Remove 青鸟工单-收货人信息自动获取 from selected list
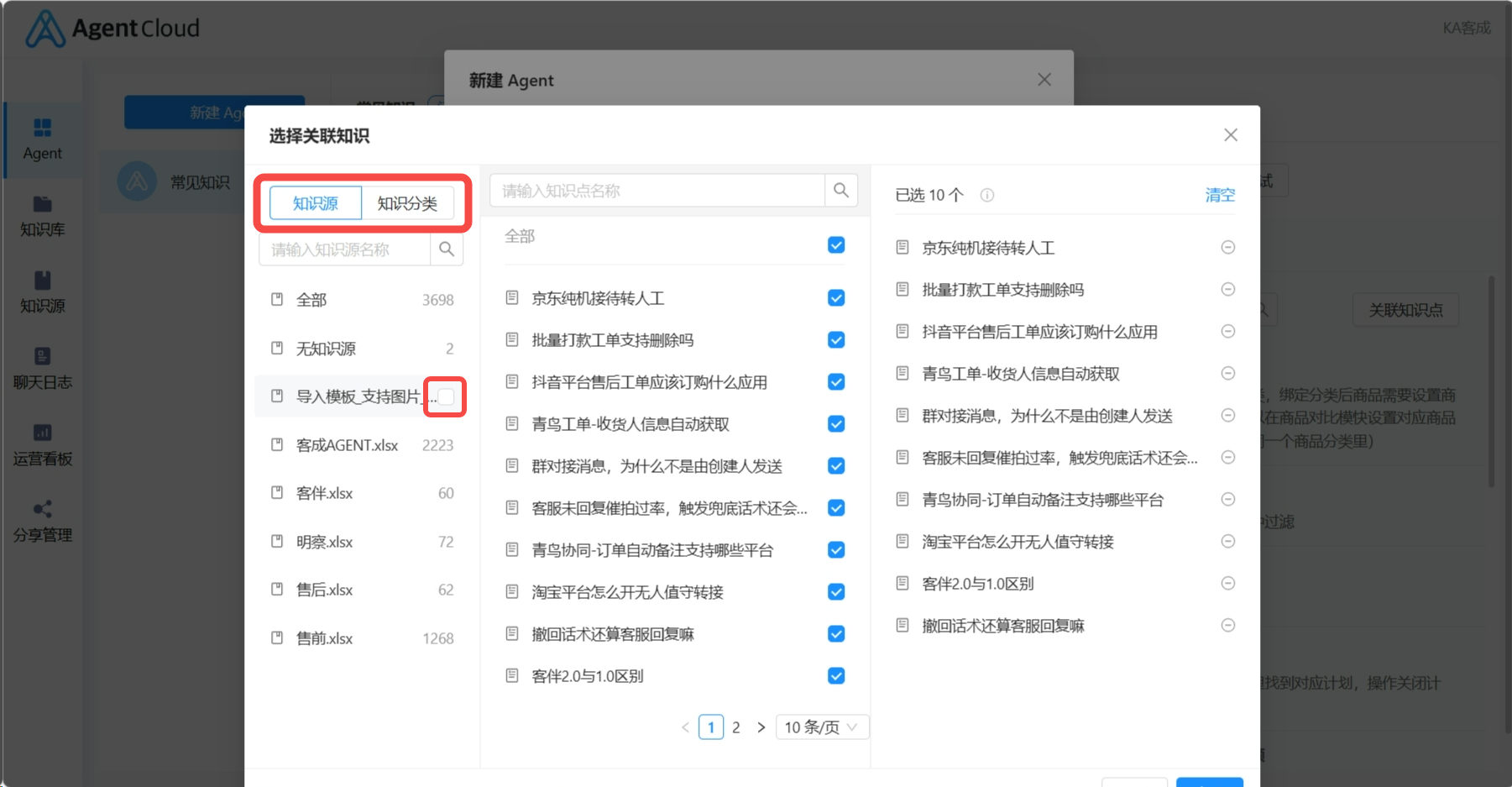Image resolution: width=1512 pixels, height=787 pixels. [x=1227, y=374]
